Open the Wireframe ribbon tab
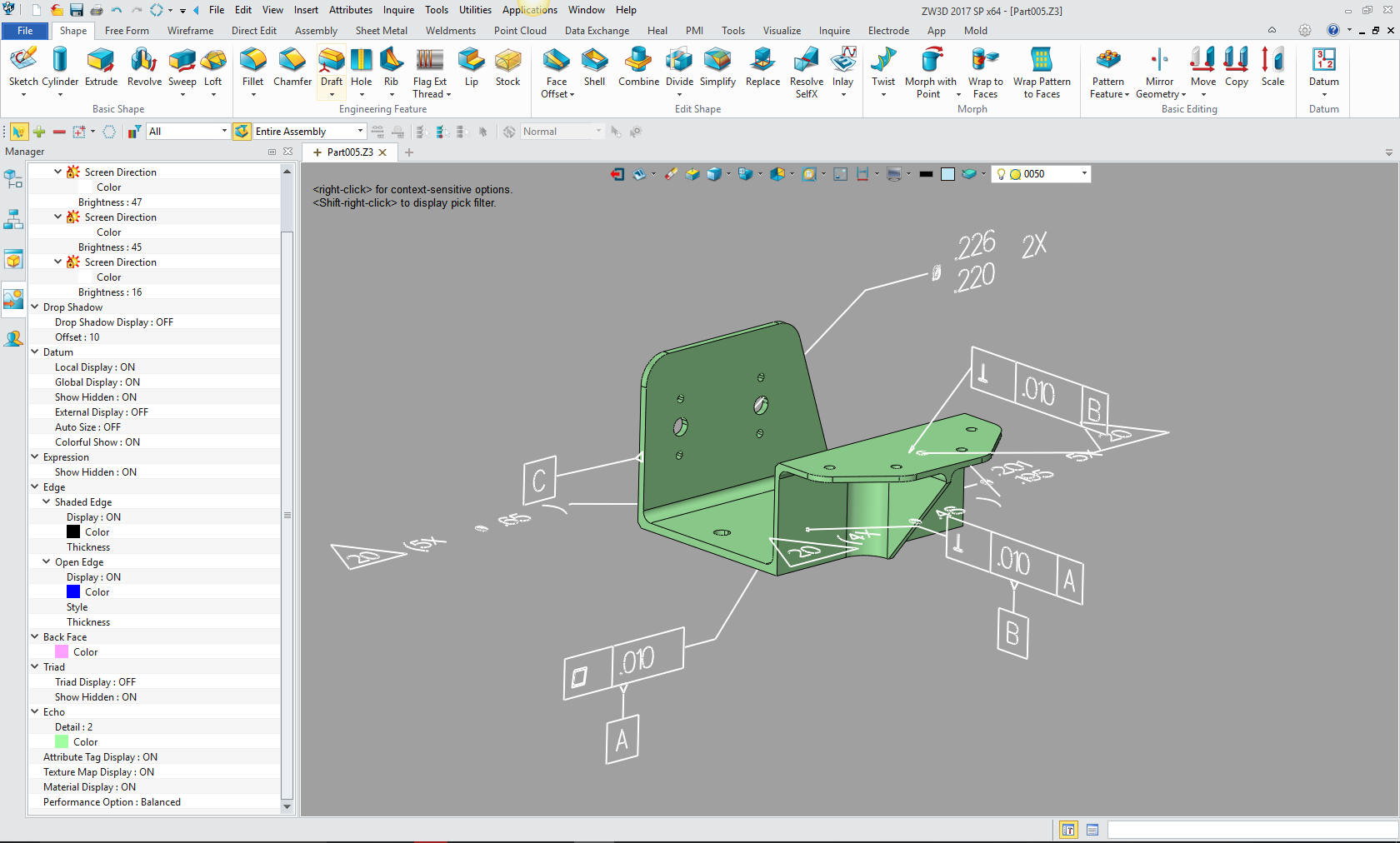The image size is (1400, 843). 190,31
